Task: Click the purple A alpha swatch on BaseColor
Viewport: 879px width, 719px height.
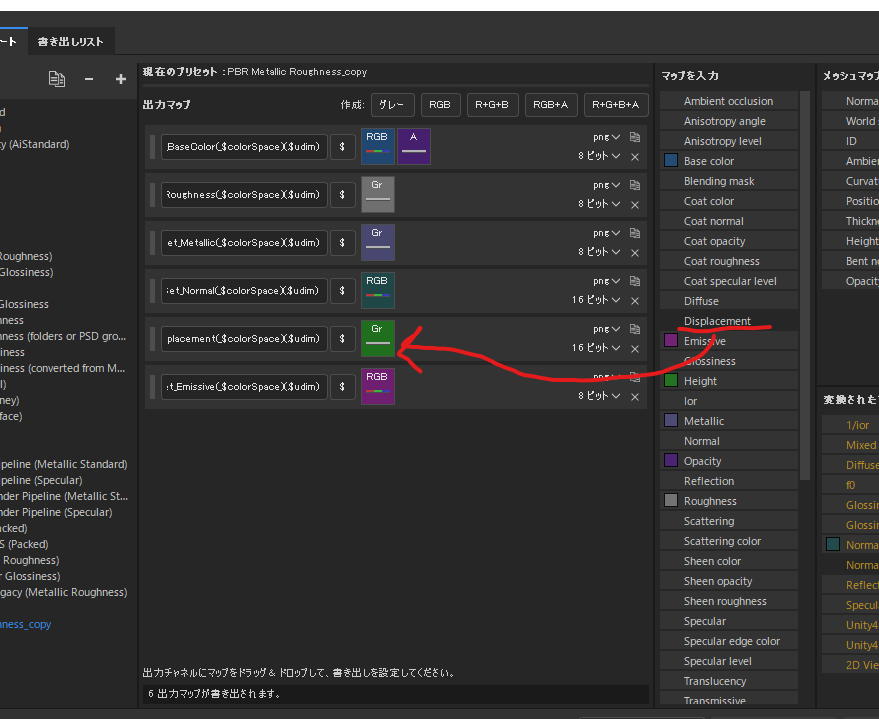Action: pyautogui.click(x=412, y=146)
